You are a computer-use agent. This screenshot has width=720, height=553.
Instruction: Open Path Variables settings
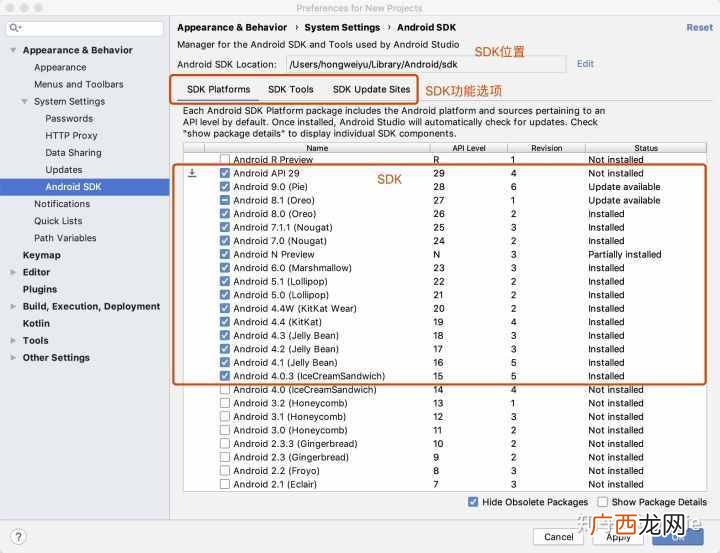pos(65,238)
